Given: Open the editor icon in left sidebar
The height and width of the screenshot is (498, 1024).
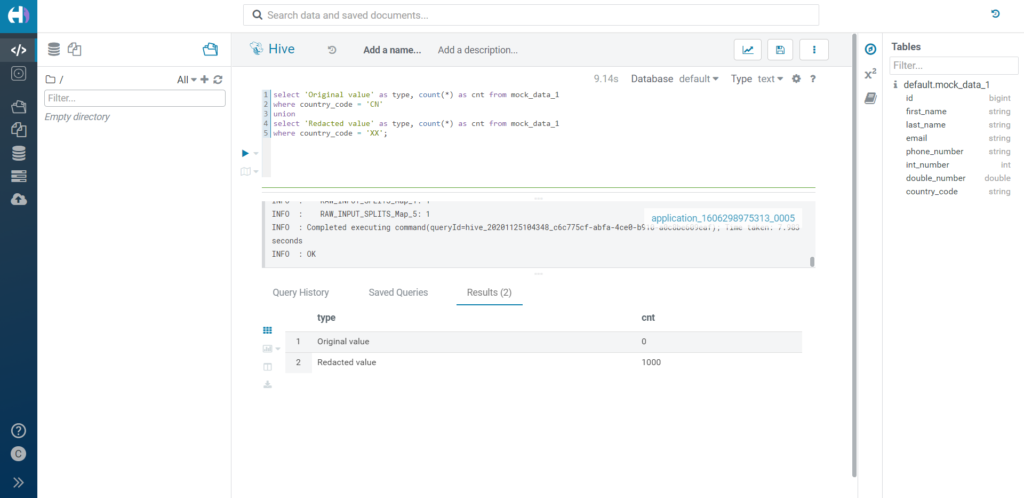Looking at the screenshot, I should point(18,50).
